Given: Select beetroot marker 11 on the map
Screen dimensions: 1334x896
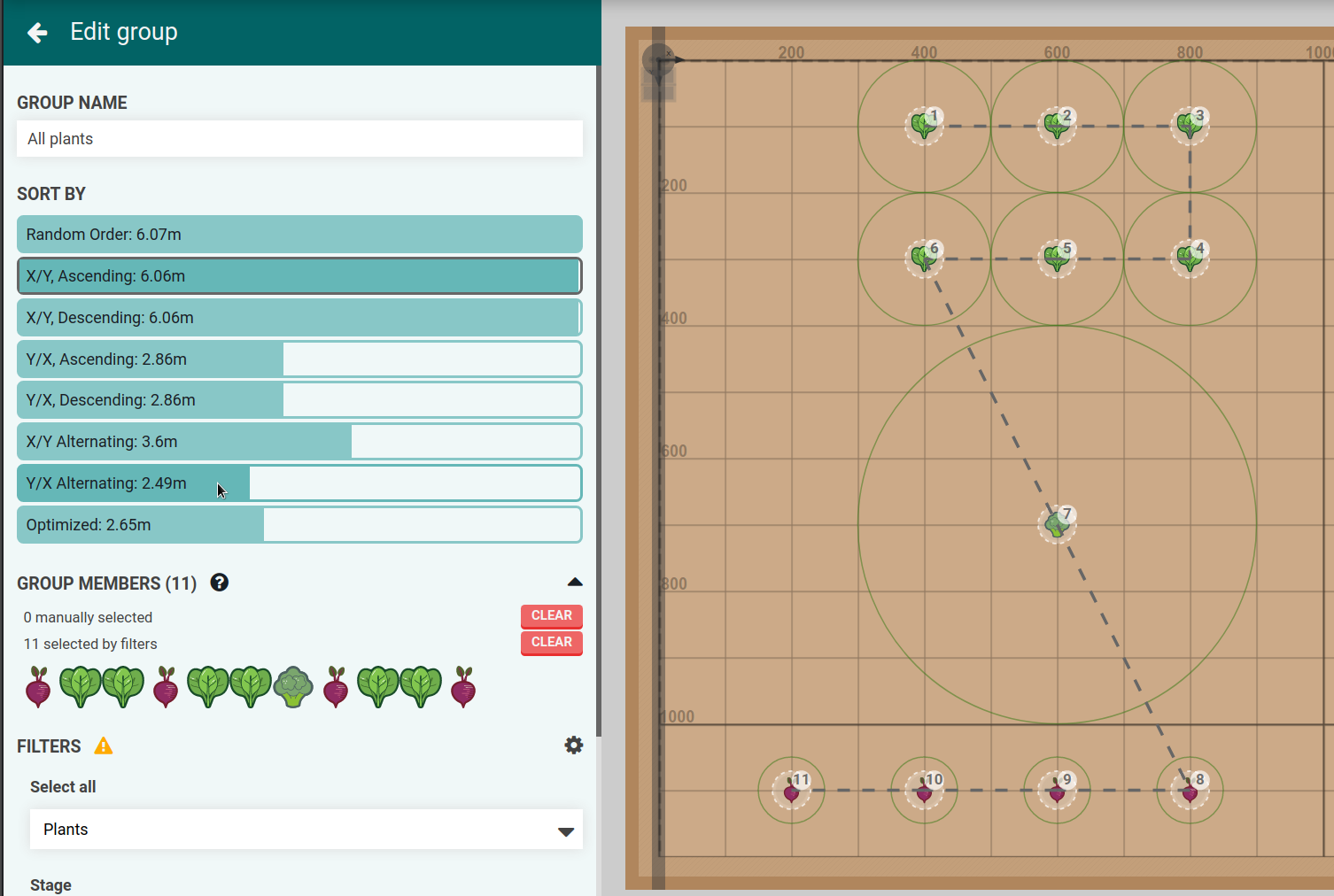Looking at the screenshot, I should (x=791, y=790).
